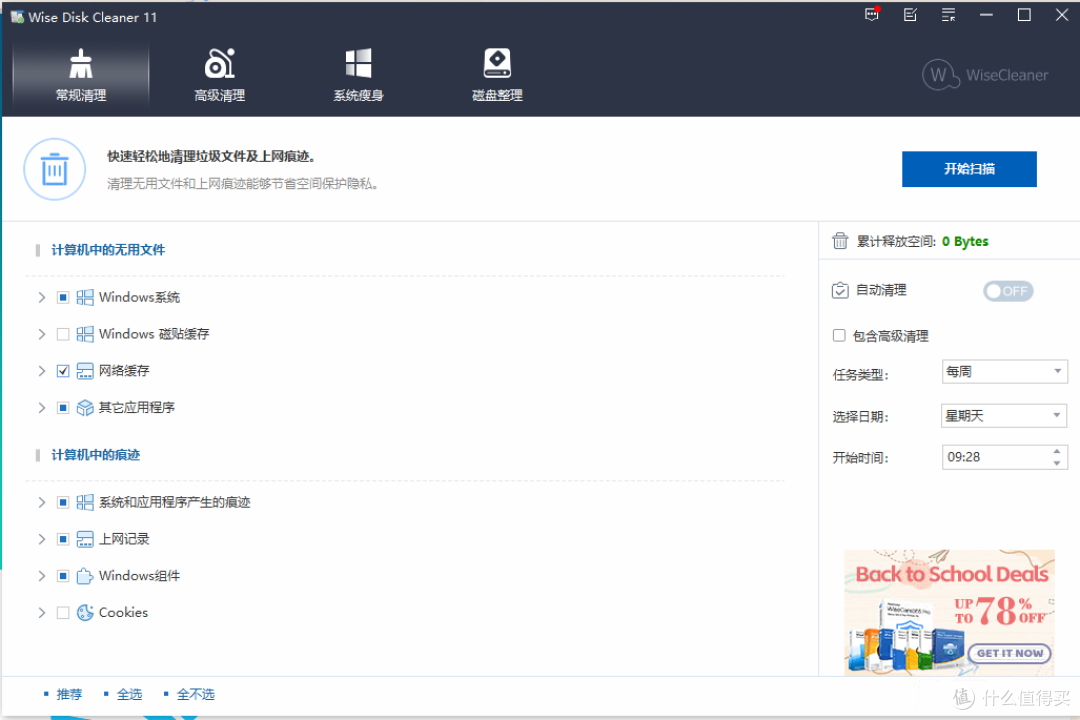1080x720 pixels.
Task: Check the Windows 磁贴缓存 checkbox
Action: coord(63,334)
